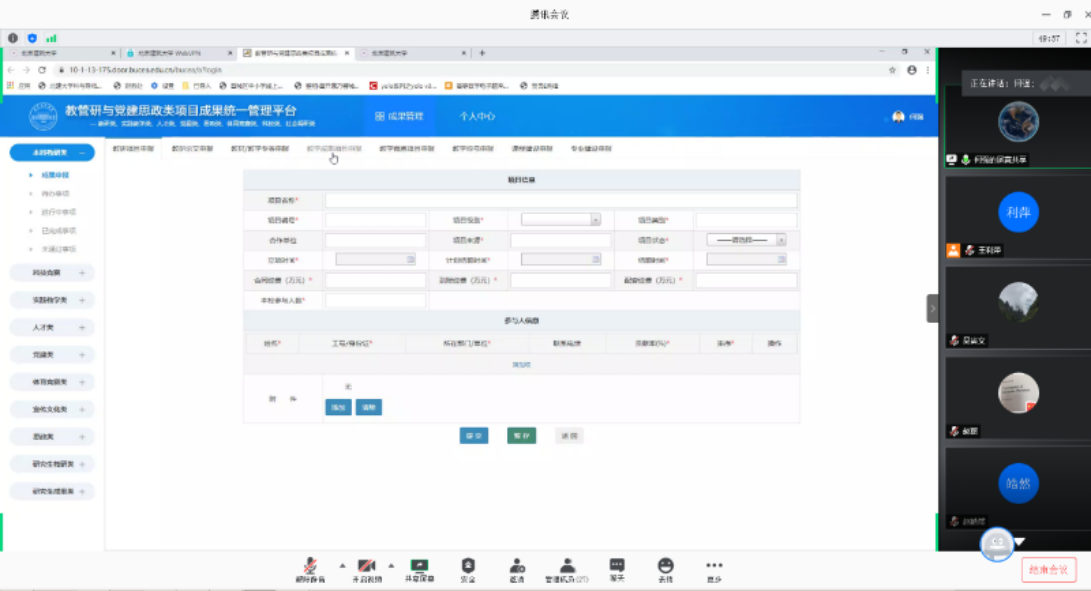Open audio options arrow beside microphone
Viewport: 1091px width, 591px height.
click(x=342, y=564)
